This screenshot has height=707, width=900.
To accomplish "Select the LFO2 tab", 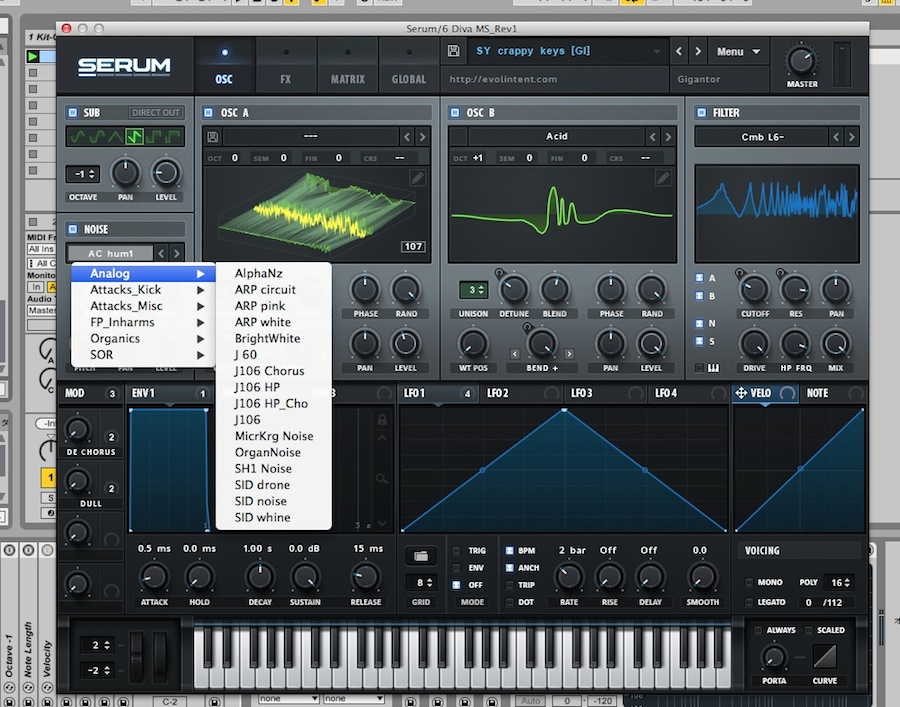I will (522, 393).
